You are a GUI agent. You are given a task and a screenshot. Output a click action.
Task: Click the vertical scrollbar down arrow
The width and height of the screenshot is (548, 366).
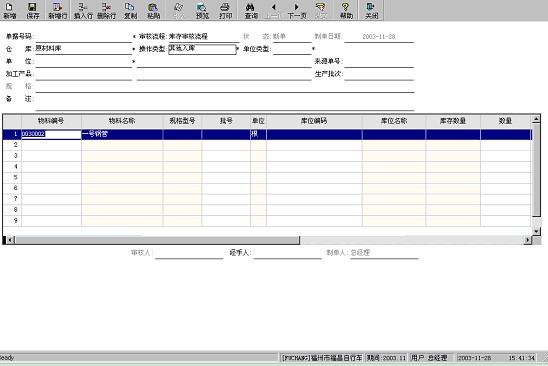[536, 231]
